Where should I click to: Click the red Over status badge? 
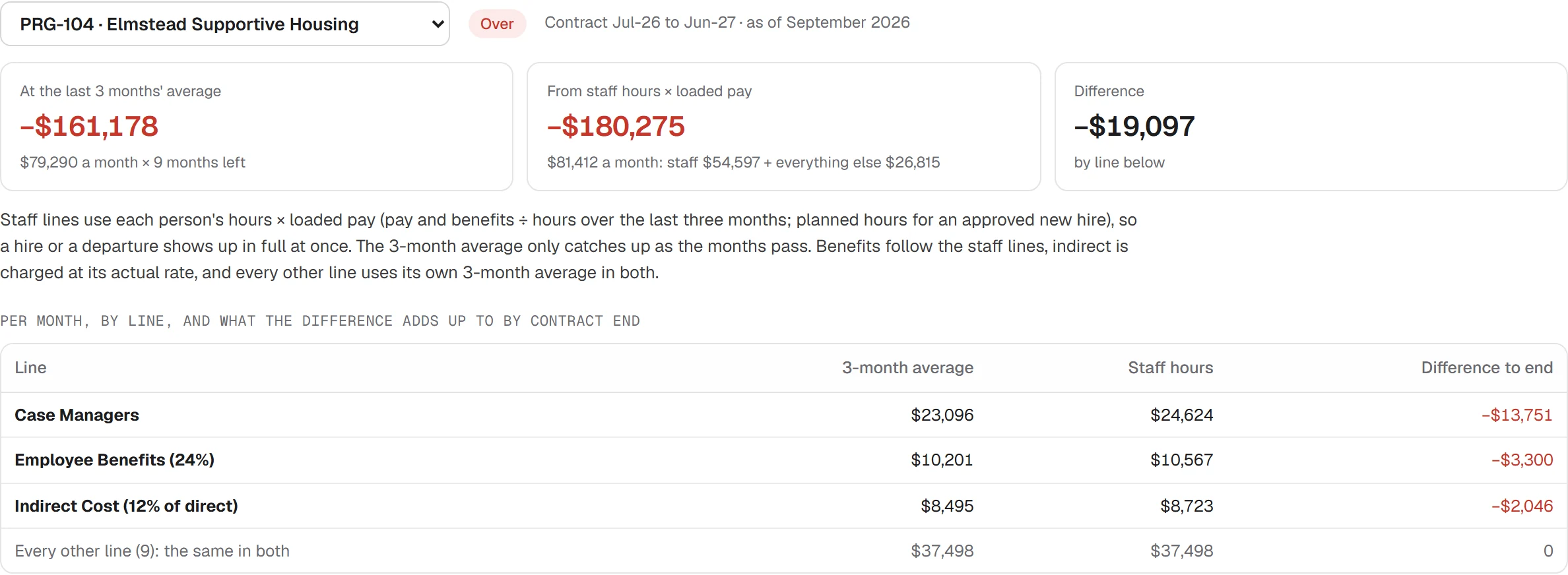coord(497,24)
